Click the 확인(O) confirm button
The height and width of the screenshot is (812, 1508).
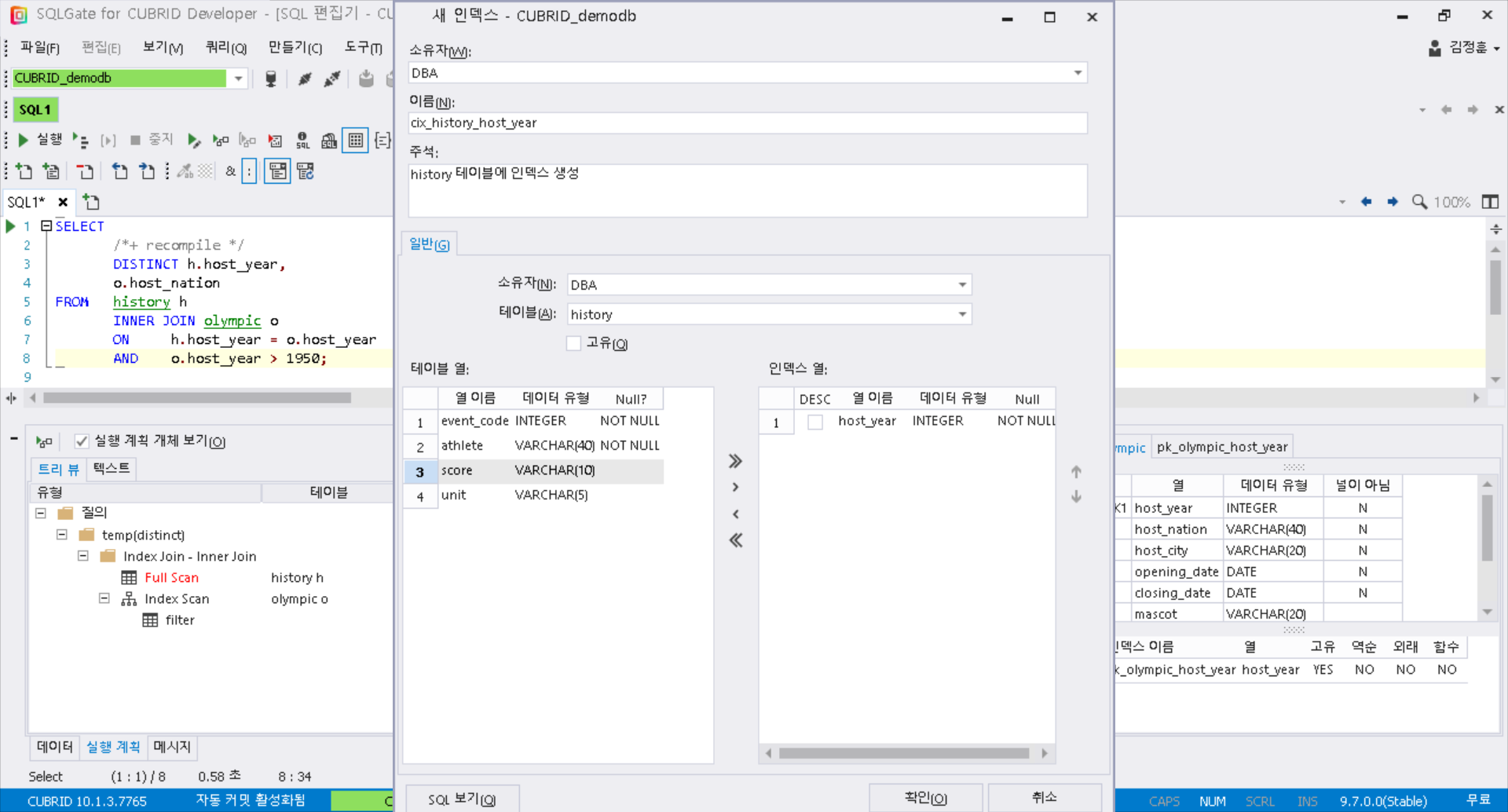pyautogui.click(x=925, y=797)
